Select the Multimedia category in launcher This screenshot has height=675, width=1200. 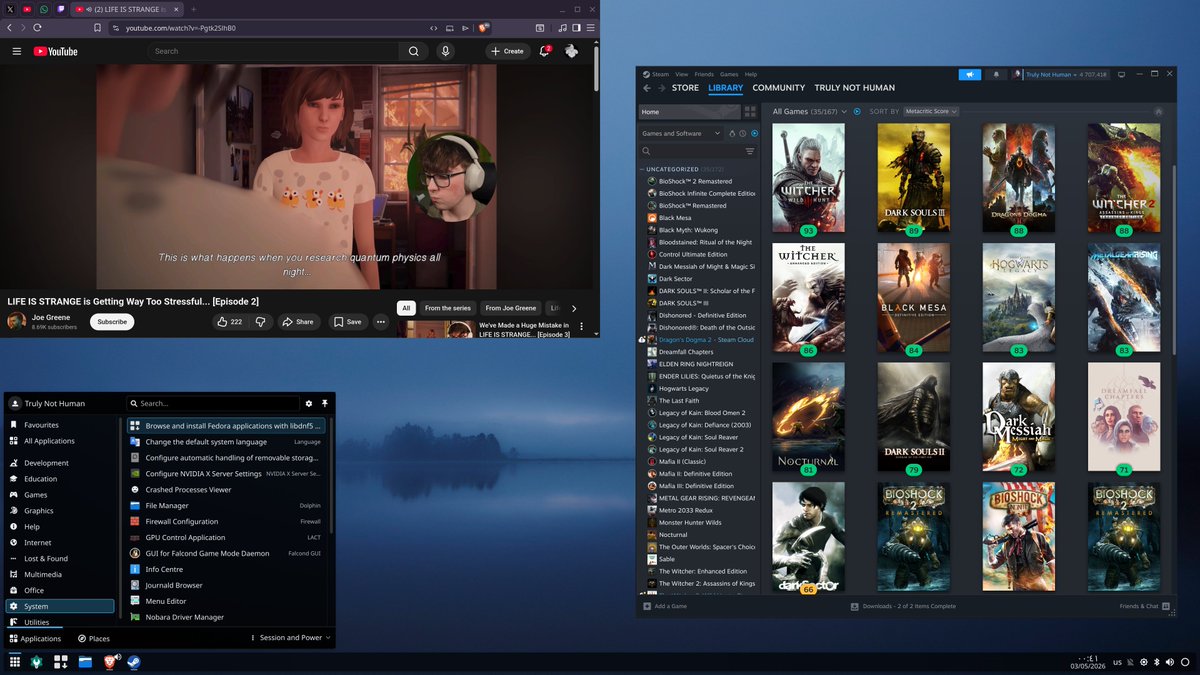click(60, 574)
